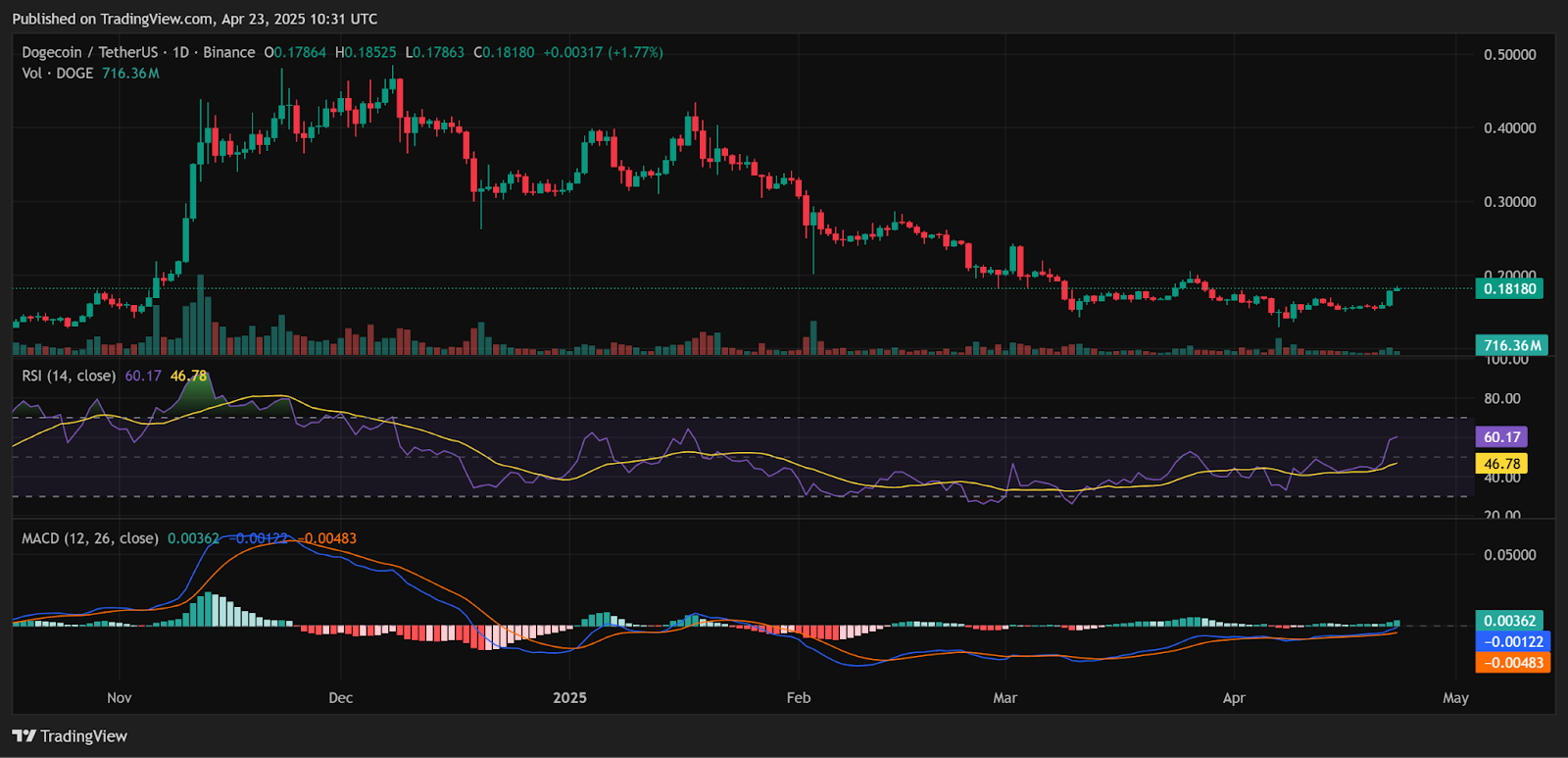This screenshot has width=1568, height=758.
Task: Select the purple 60.17 RSI value tag
Action: [1501, 437]
